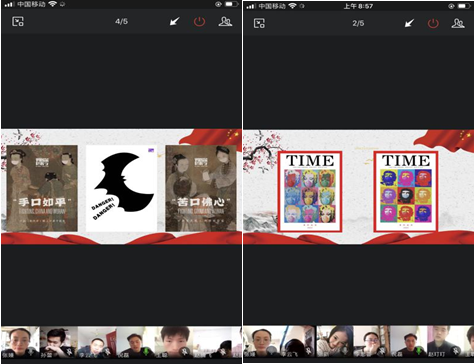Select the TIME cover with masked Marilyn portraits
The height and width of the screenshot is (364, 475).
click(x=310, y=192)
